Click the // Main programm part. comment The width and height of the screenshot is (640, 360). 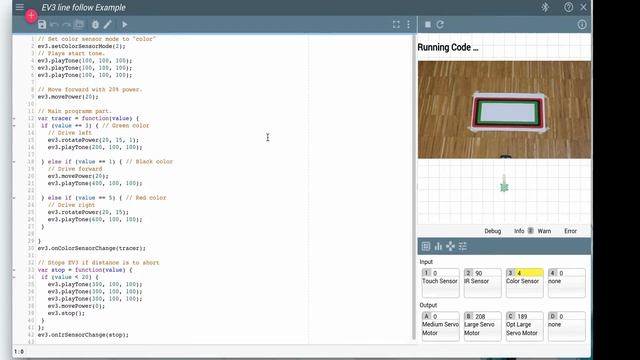[74, 111]
